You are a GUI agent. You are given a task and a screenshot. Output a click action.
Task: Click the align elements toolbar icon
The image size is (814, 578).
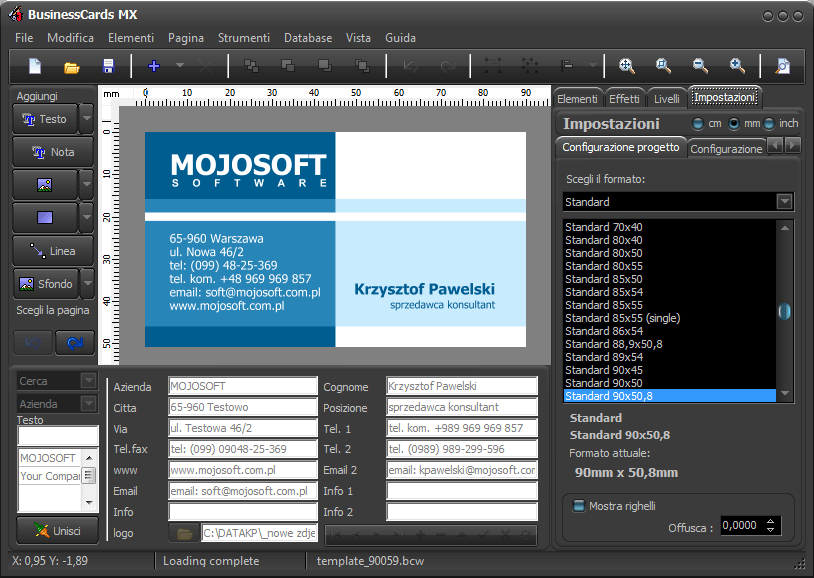(567, 66)
